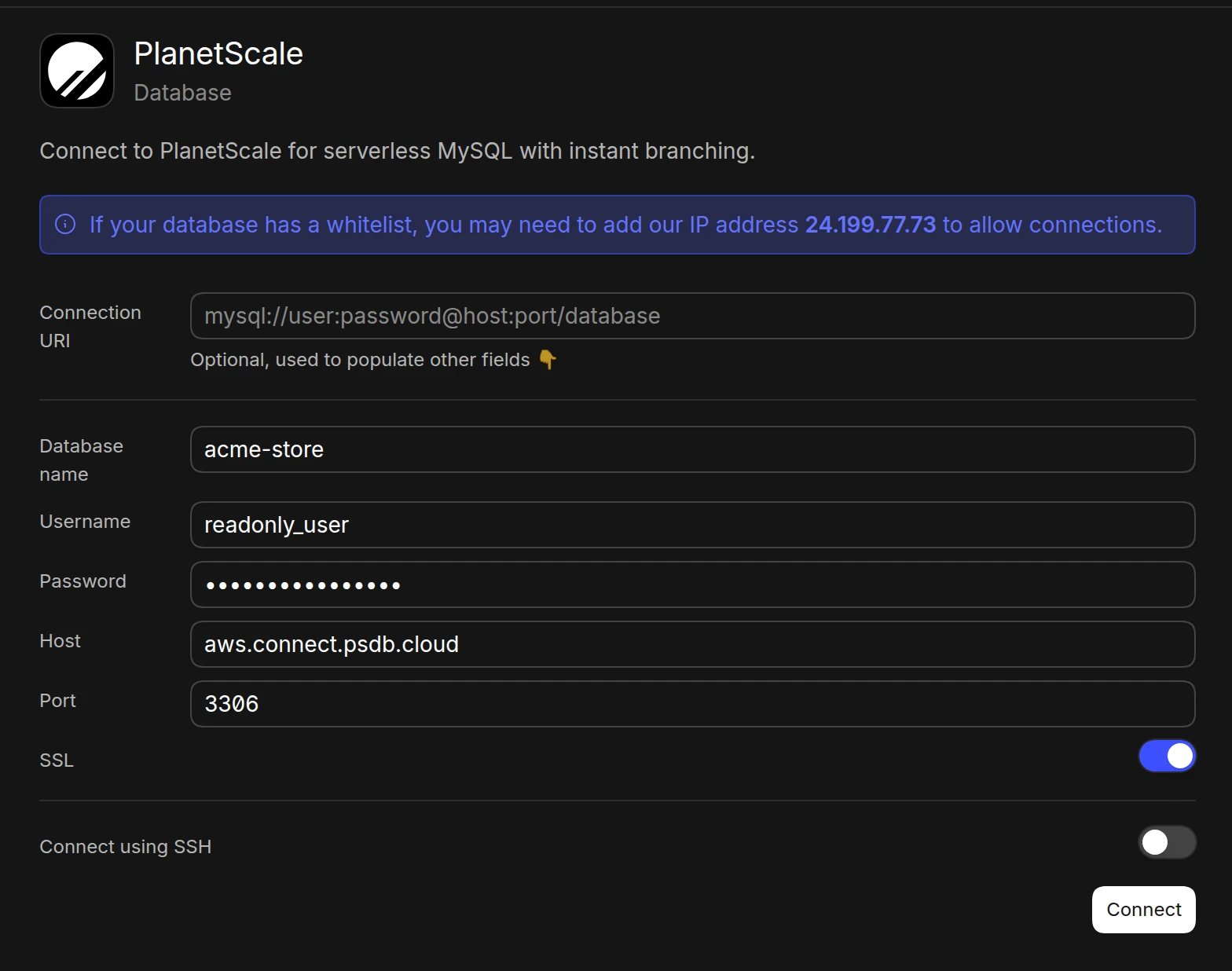Click the 'Port' label
This screenshot has height=971, width=1232.
point(58,701)
